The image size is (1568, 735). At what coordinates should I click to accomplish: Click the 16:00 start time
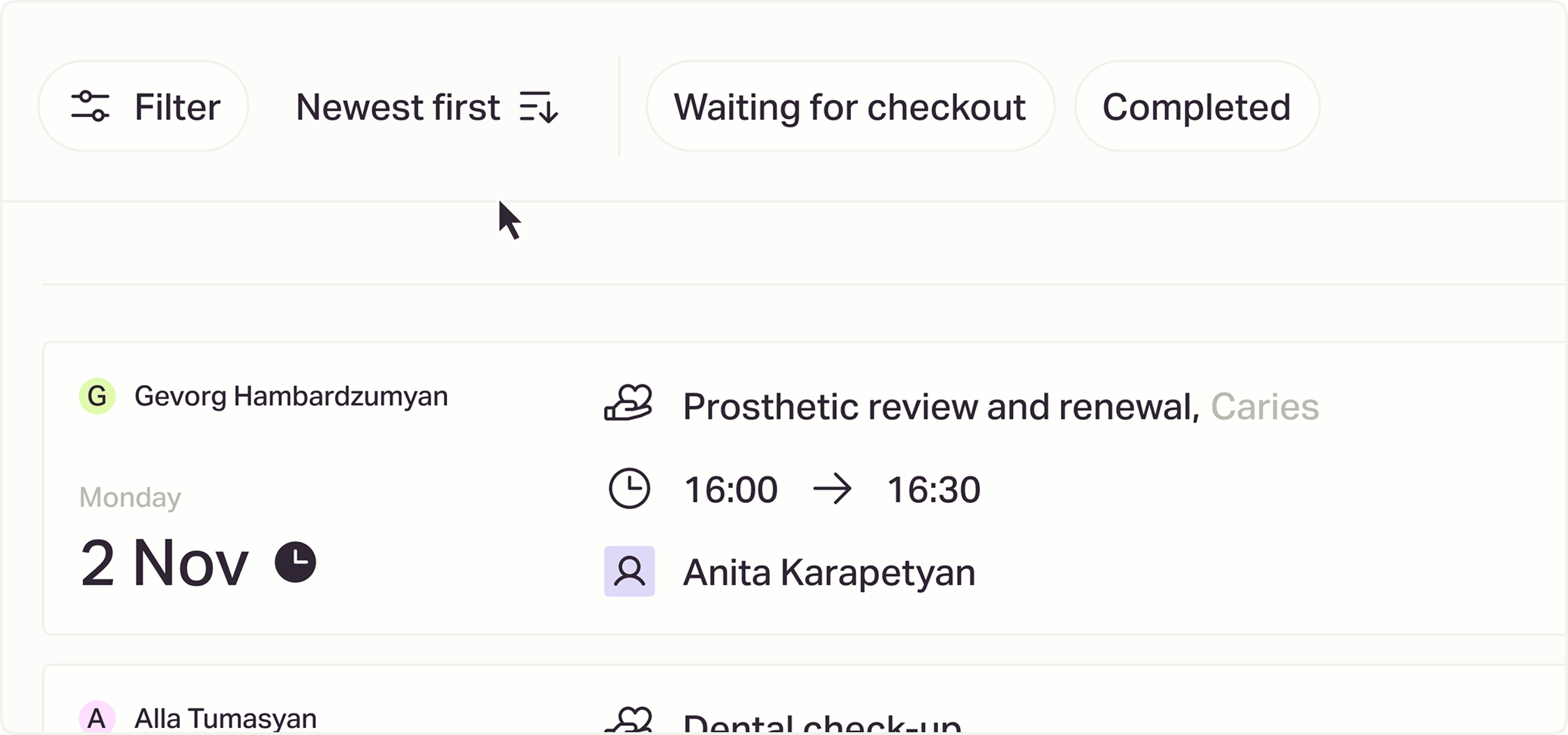coord(730,490)
